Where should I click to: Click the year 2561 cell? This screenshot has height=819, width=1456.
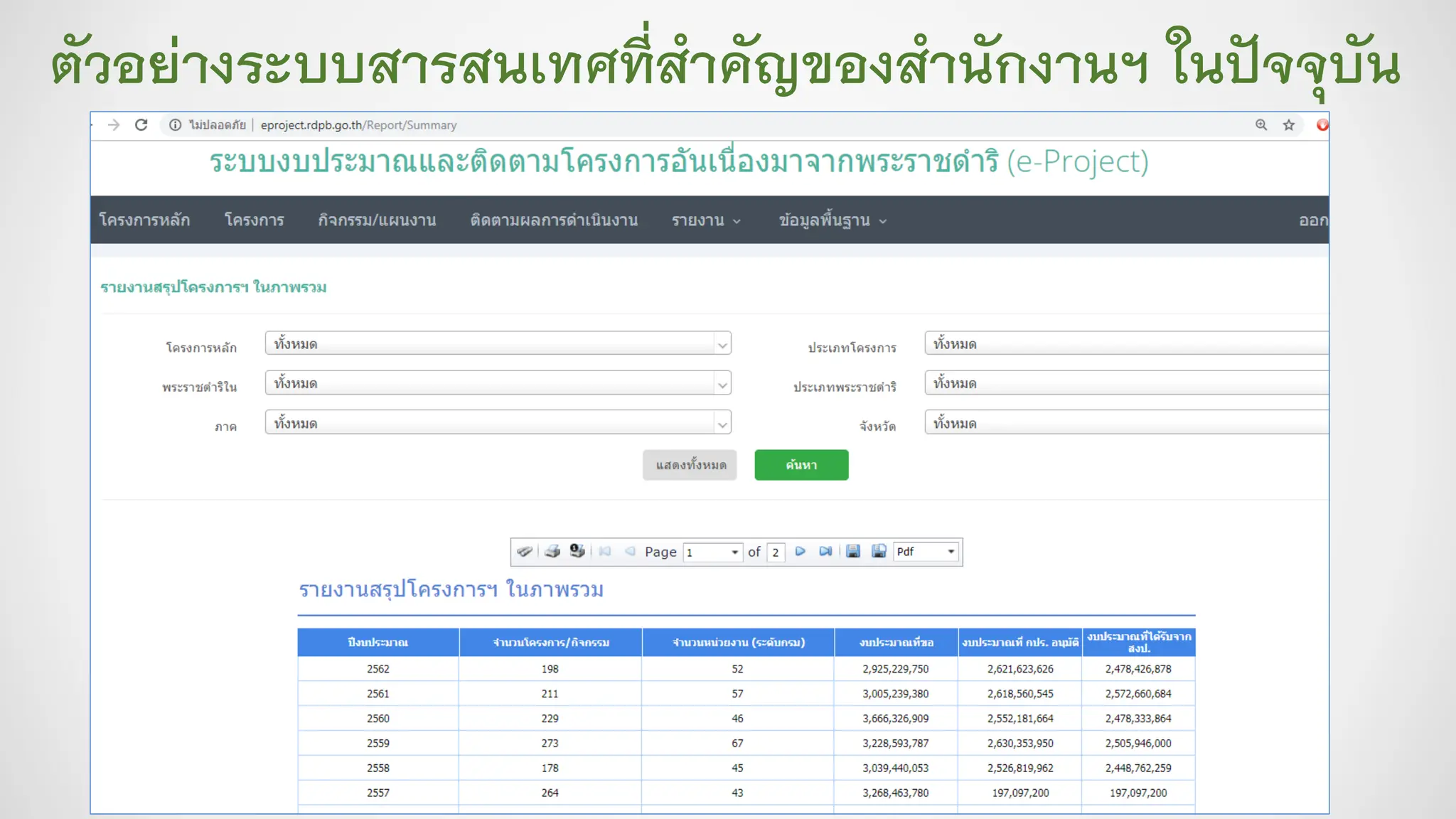click(x=378, y=694)
